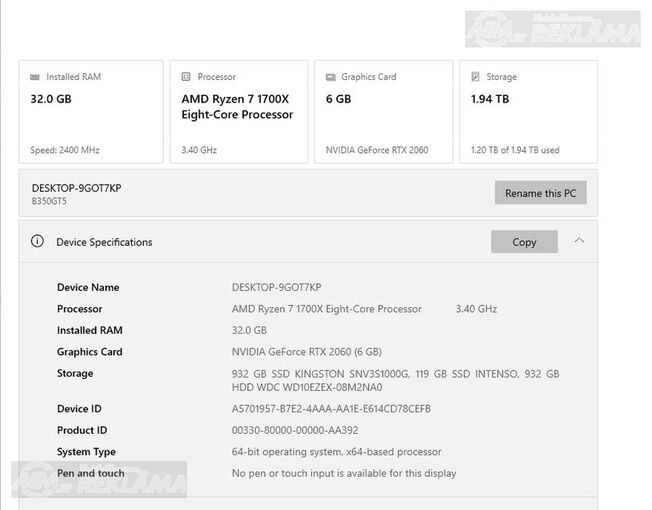The width and height of the screenshot is (652, 510).
Task: Click the Rename this PC button
Action: (x=541, y=192)
